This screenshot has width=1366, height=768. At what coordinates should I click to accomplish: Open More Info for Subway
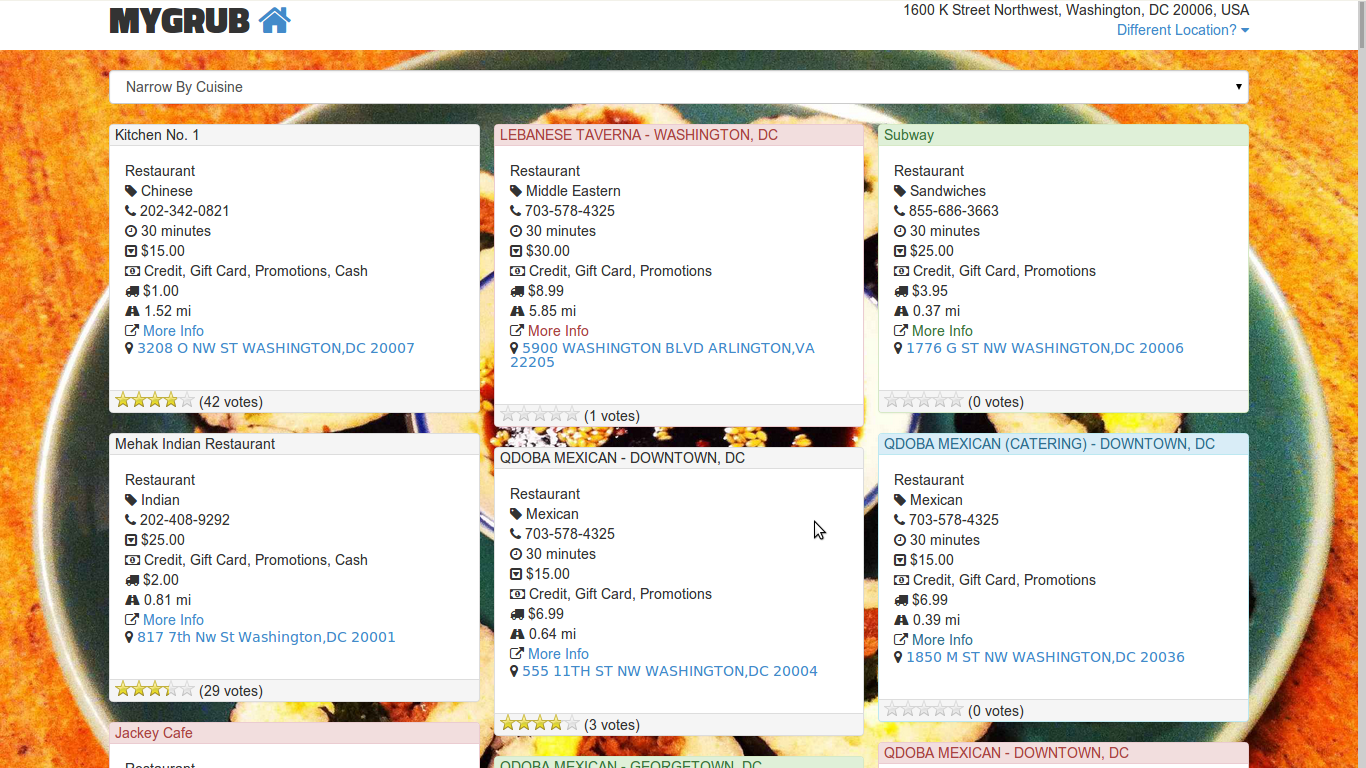(942, 331)
